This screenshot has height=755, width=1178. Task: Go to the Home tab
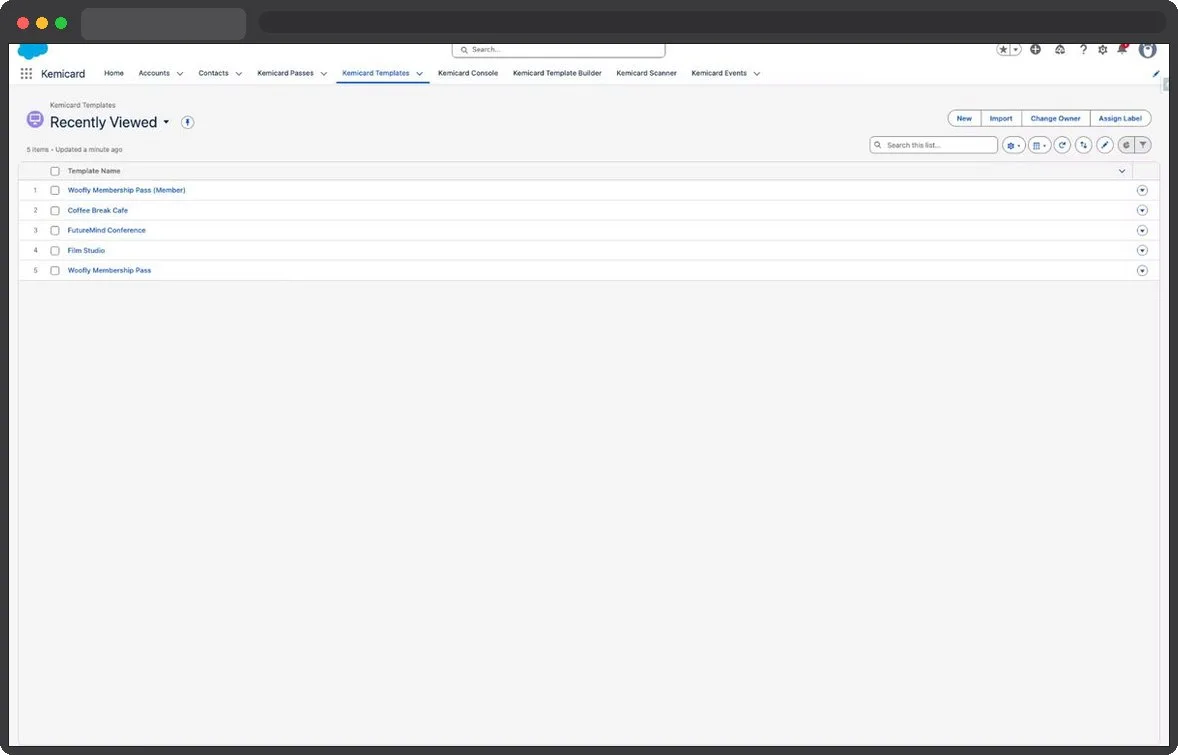point(113,74)
